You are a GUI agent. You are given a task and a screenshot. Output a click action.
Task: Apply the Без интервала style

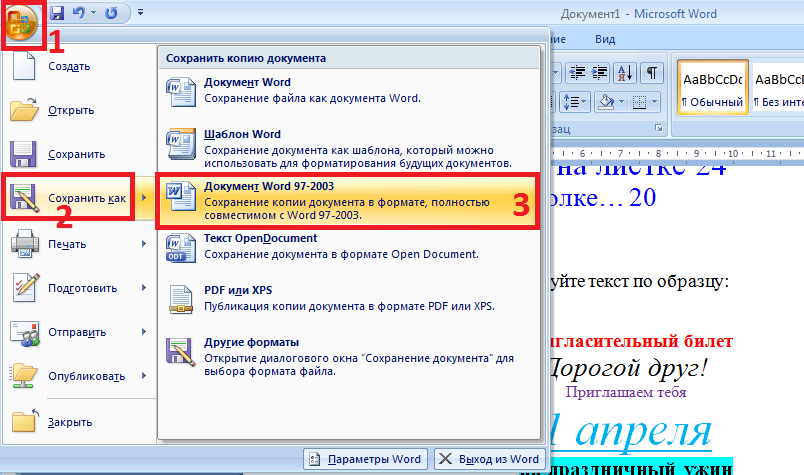pos(778,87)
